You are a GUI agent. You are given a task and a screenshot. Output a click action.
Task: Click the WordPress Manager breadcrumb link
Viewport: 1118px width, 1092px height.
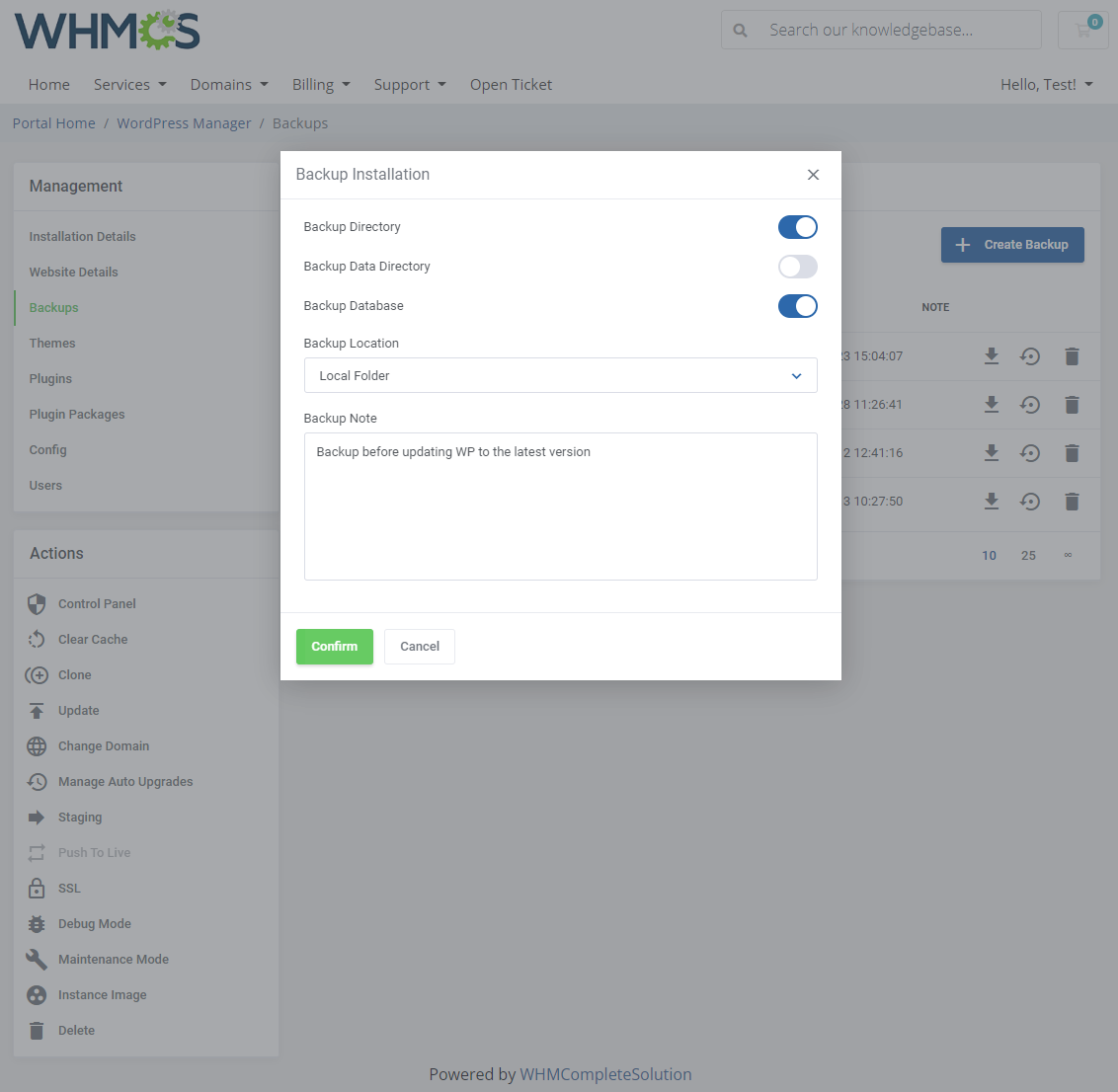tap(184, 122)
